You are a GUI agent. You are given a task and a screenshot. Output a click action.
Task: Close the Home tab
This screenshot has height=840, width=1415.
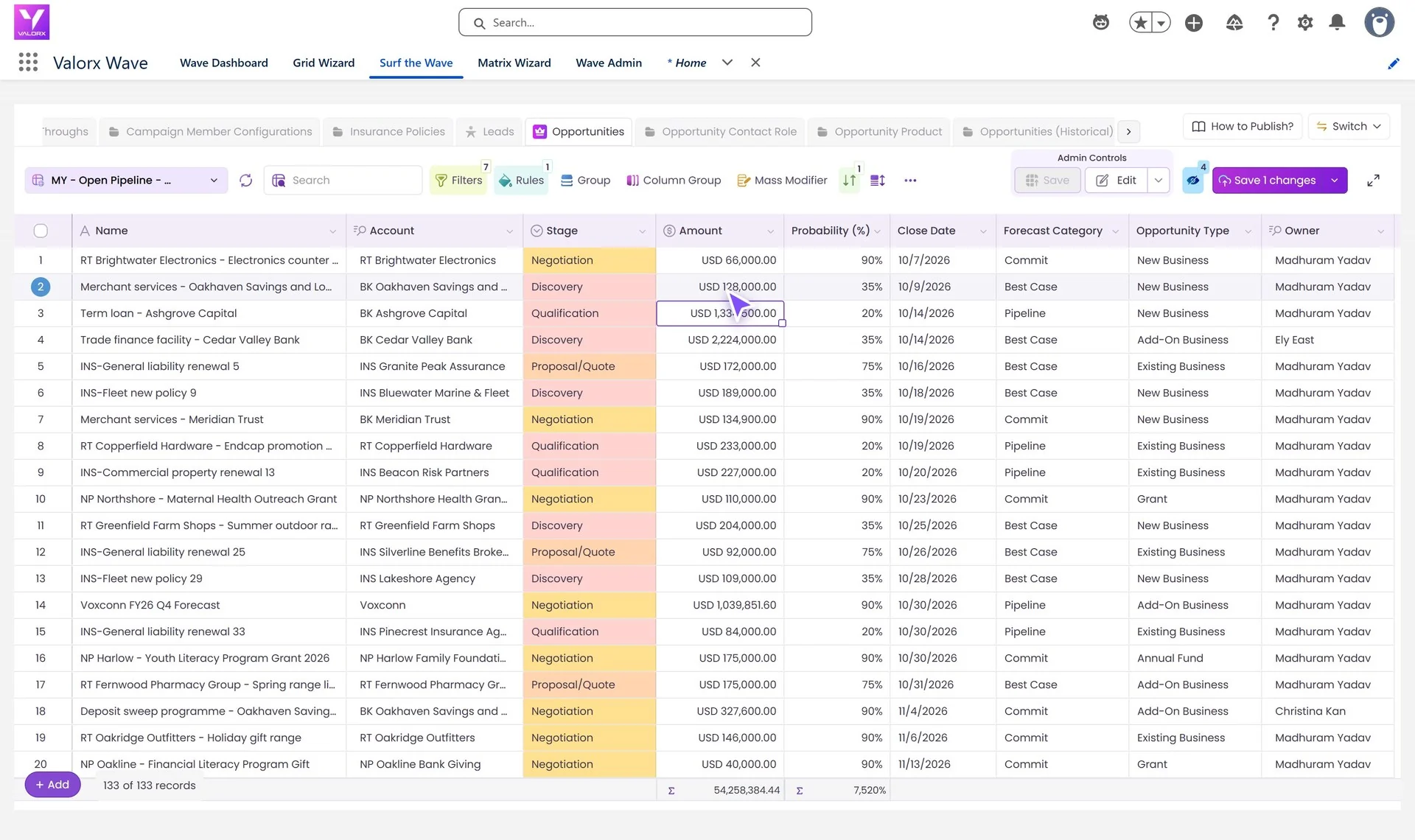755,63
